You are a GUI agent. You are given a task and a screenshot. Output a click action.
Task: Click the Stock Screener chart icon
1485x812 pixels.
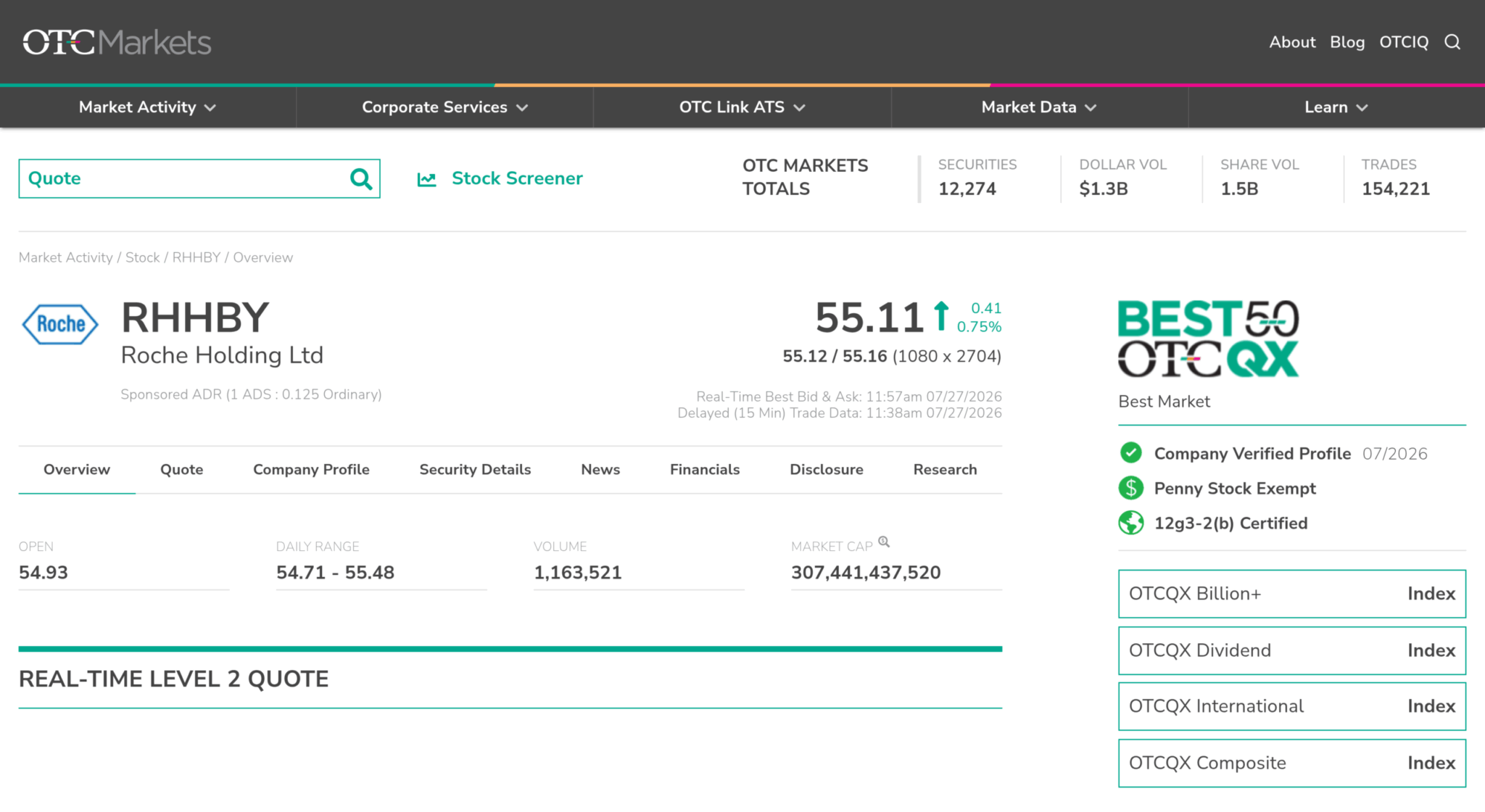coord(426,179)
